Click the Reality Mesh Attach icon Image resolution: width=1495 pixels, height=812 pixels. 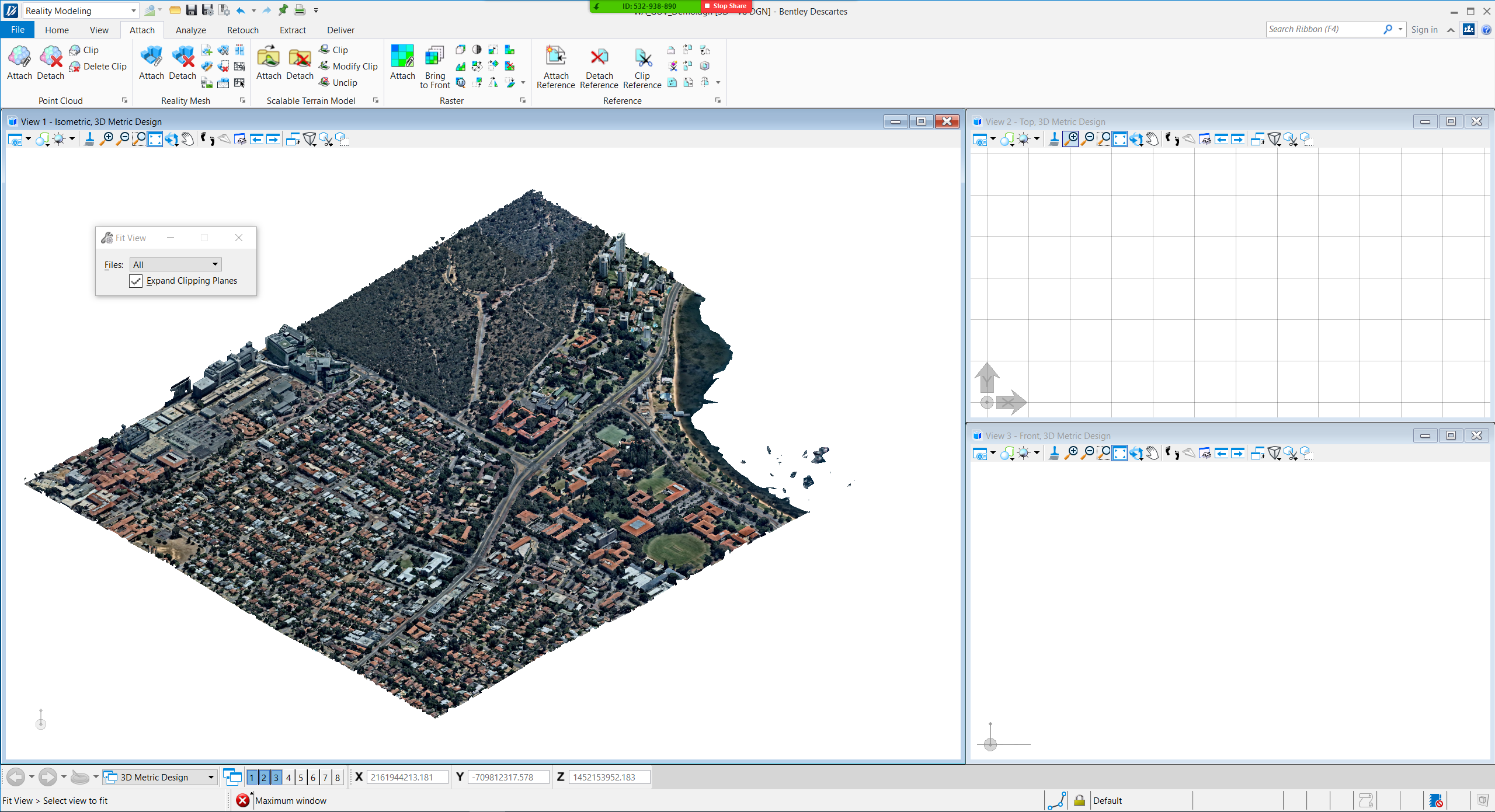click(x=151, y=57)
